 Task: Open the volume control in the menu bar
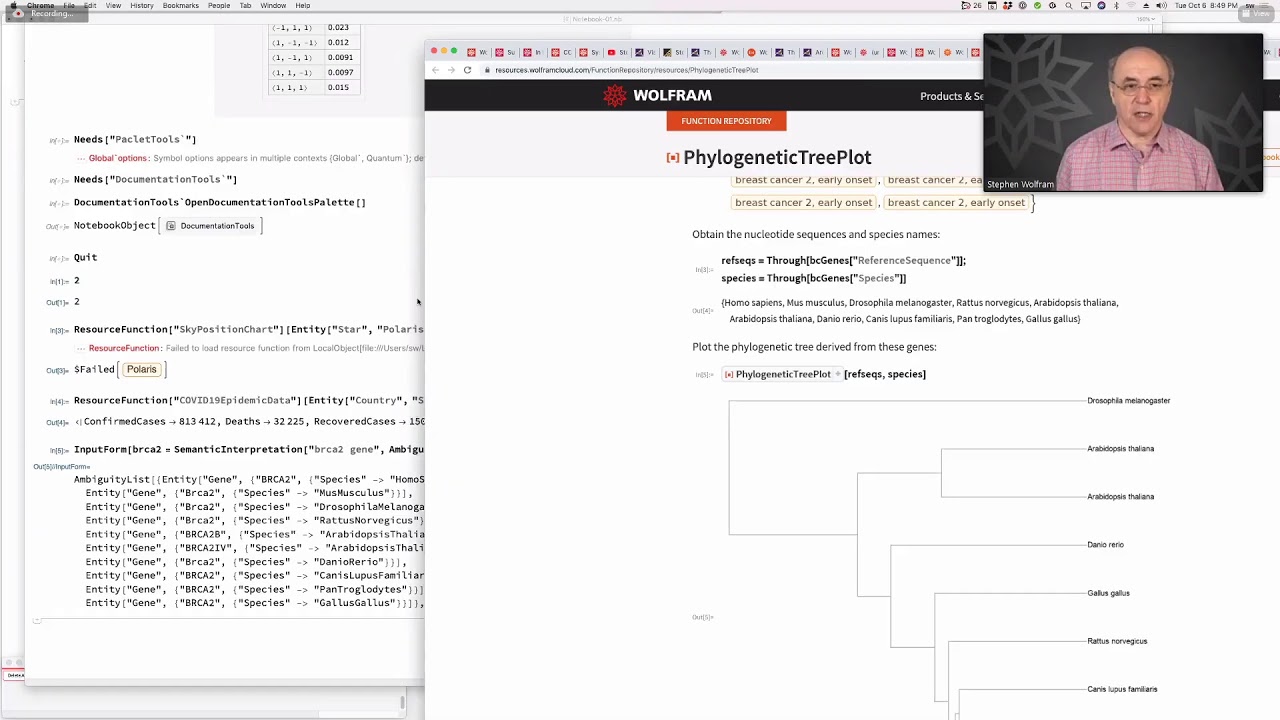(x=1161, y=6)
